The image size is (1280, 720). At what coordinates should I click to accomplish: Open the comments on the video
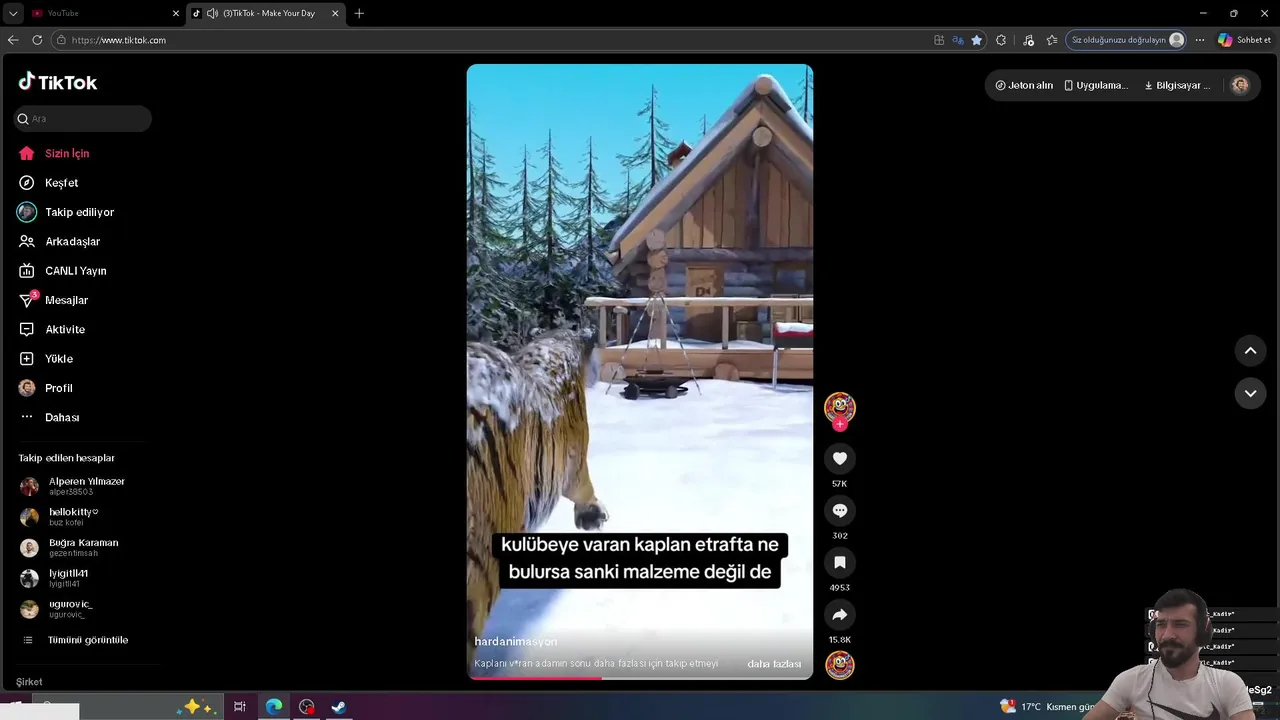[840, 510]
